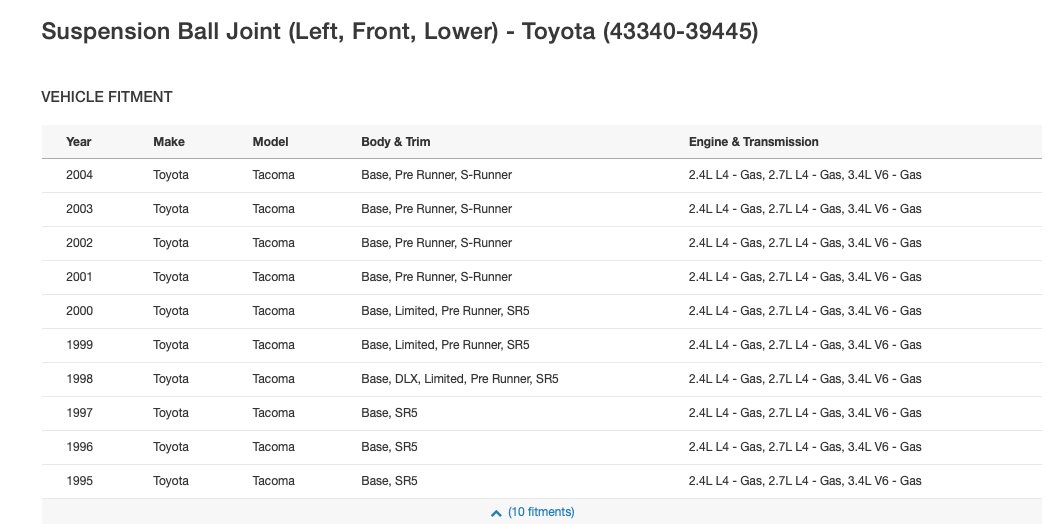Click engine cell in the 1998 row

point(805,379)
